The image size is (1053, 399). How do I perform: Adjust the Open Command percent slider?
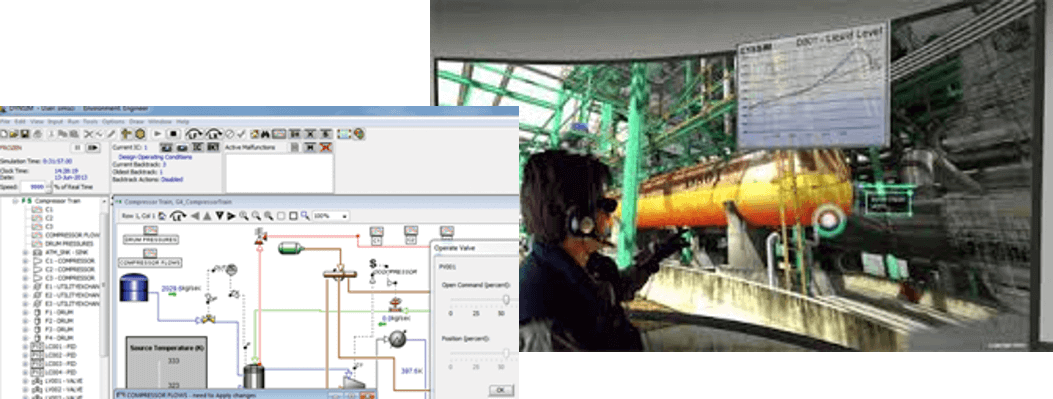click(x=506, y=300)
